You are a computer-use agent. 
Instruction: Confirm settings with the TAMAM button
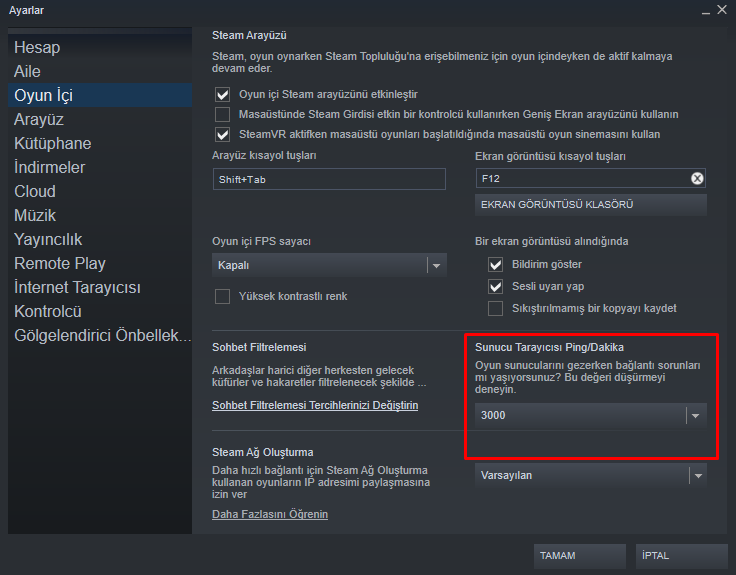580,556
